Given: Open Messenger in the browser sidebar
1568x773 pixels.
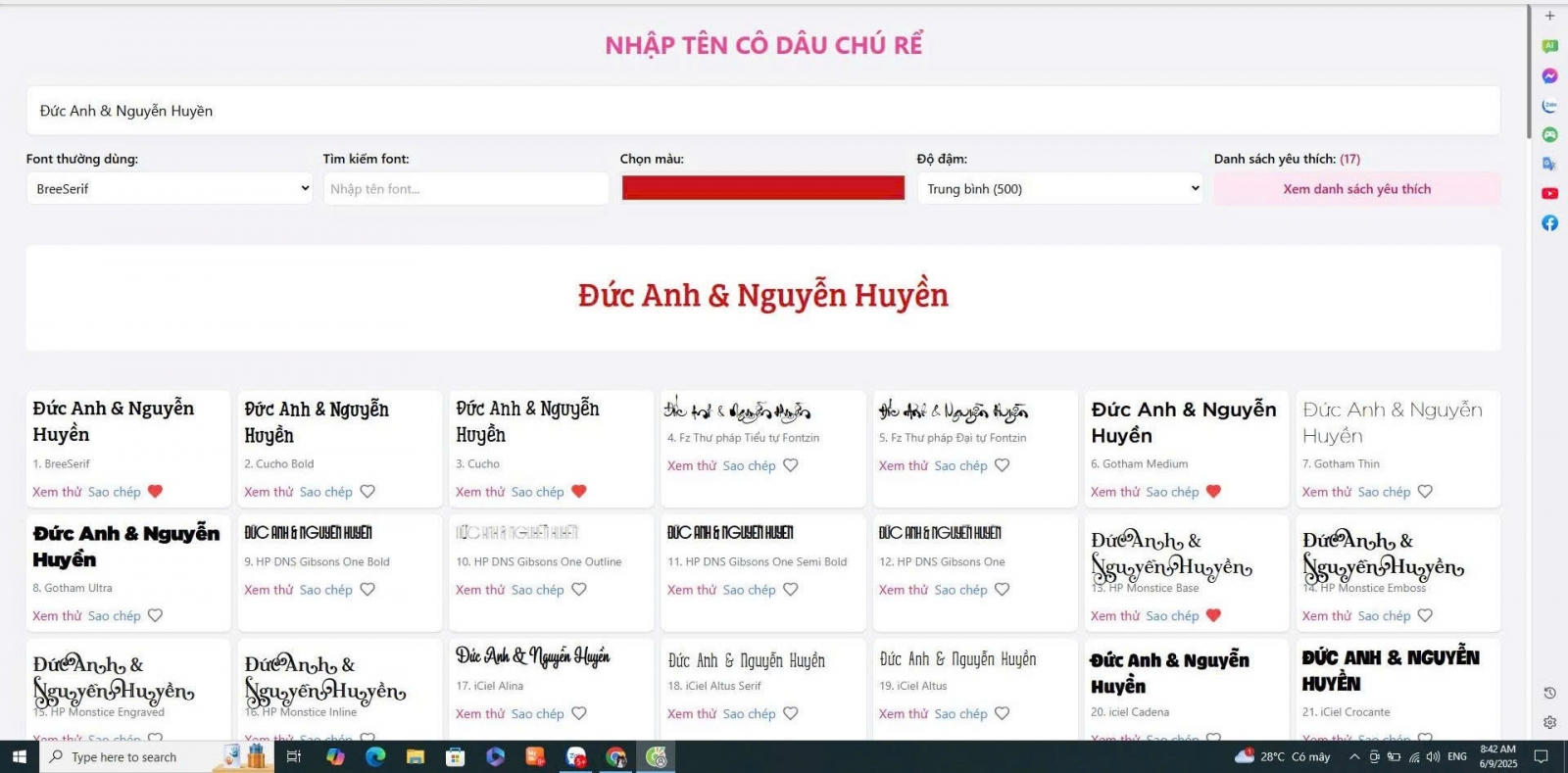Looking at the screenshot, I should tap(1549, 75).
